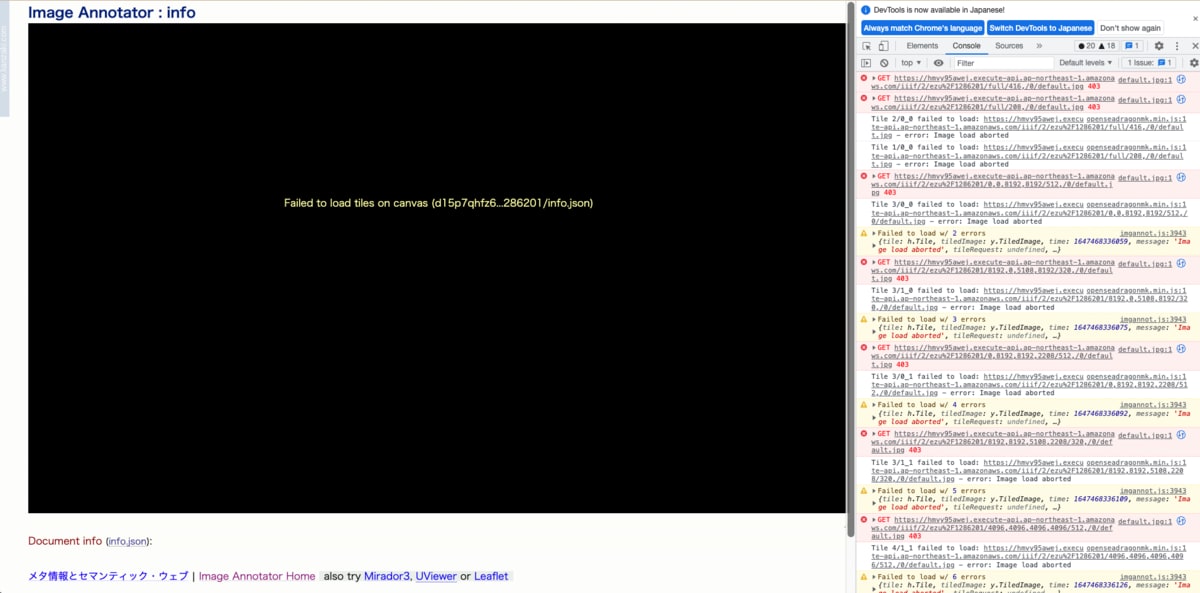This screenshot has width=1200, height=593.
Task: Select the Console tab
Action: 966,46
